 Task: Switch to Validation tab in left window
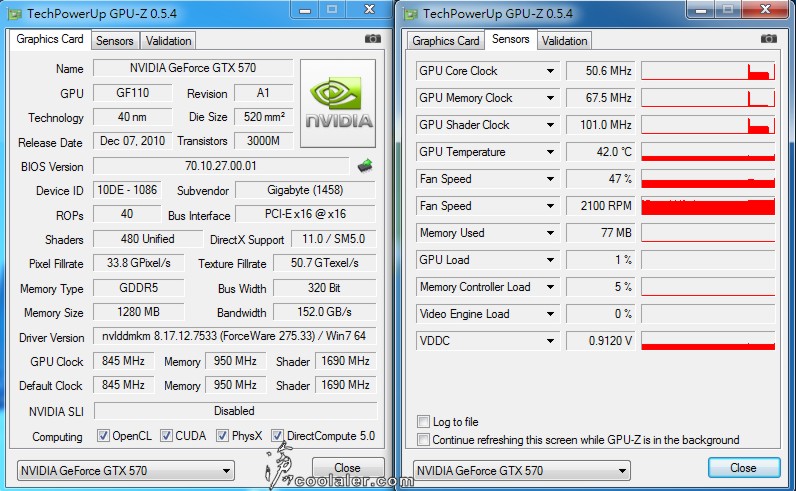coord(169,41)
